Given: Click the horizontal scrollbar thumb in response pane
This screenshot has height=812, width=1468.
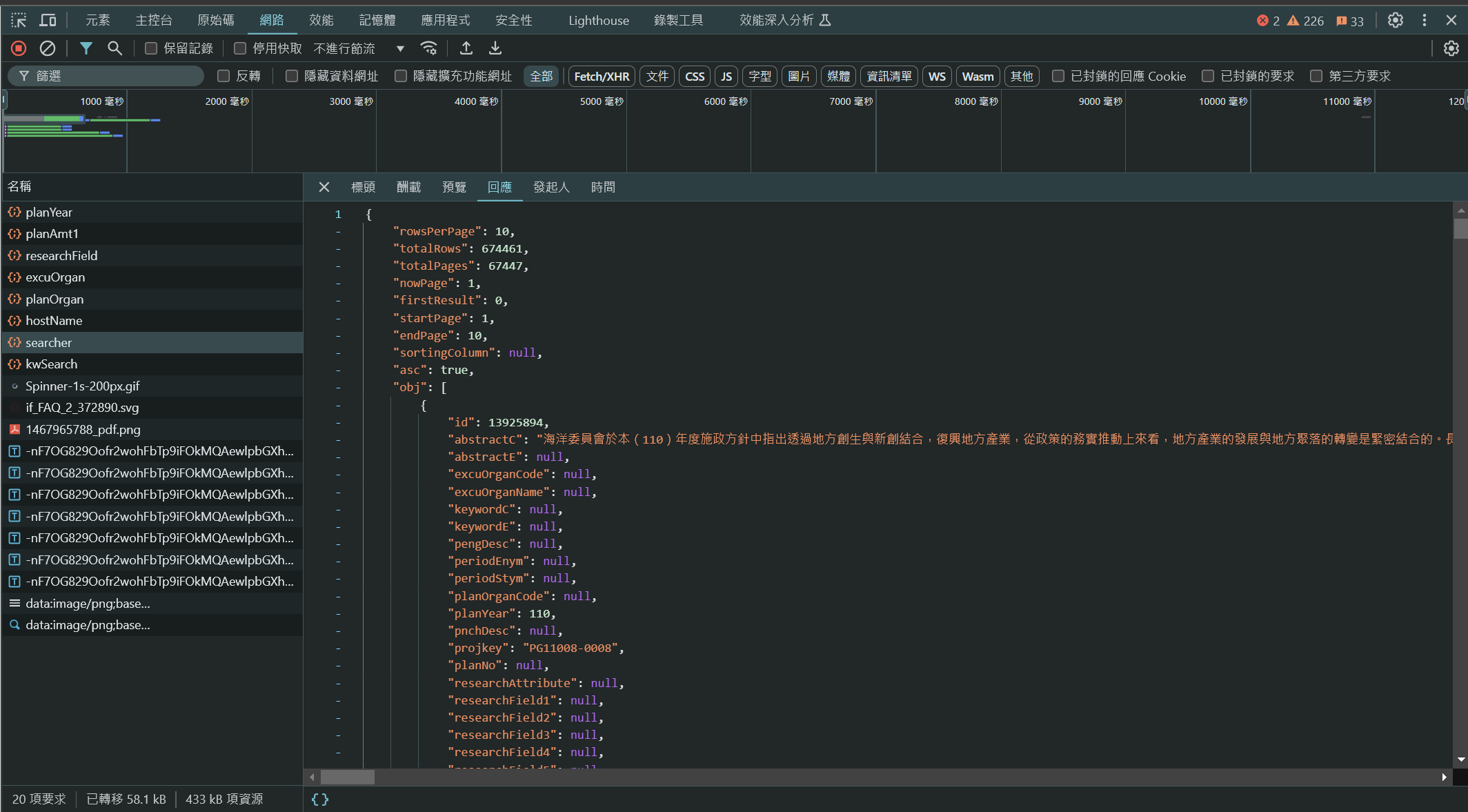Looking at the screenshot, I should 348,778.
